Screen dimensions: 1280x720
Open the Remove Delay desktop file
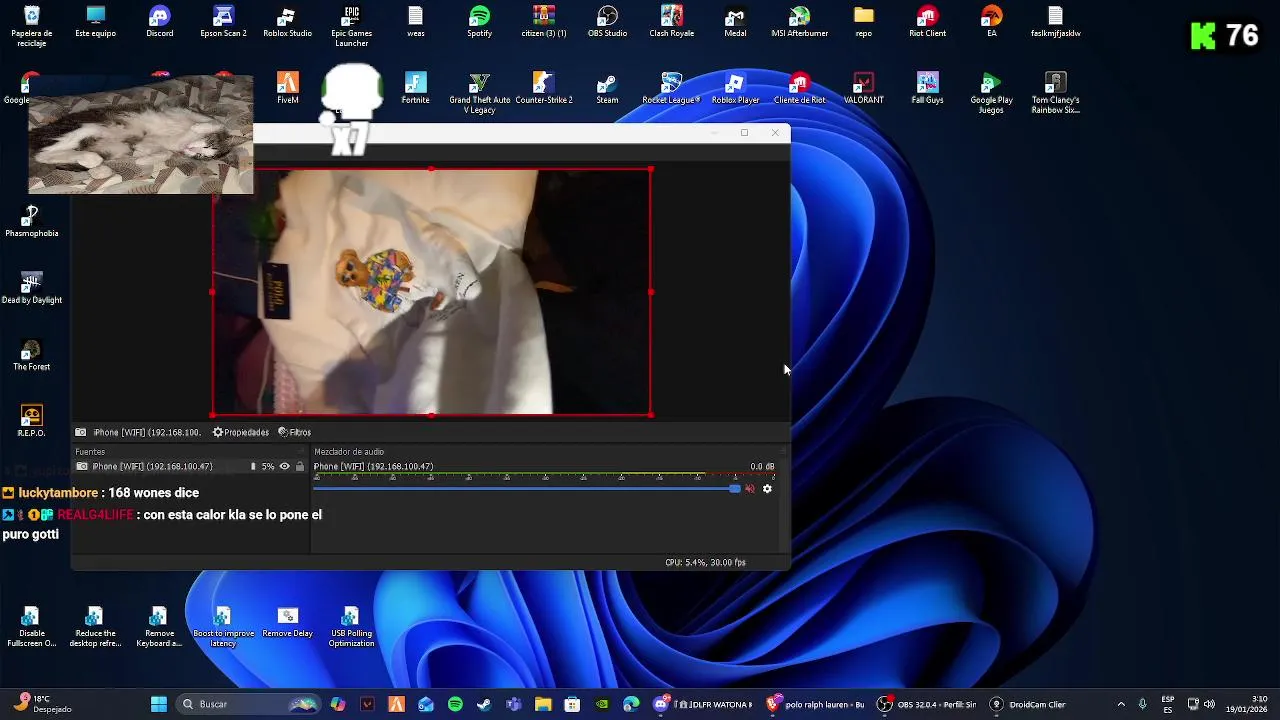(287, 622)
